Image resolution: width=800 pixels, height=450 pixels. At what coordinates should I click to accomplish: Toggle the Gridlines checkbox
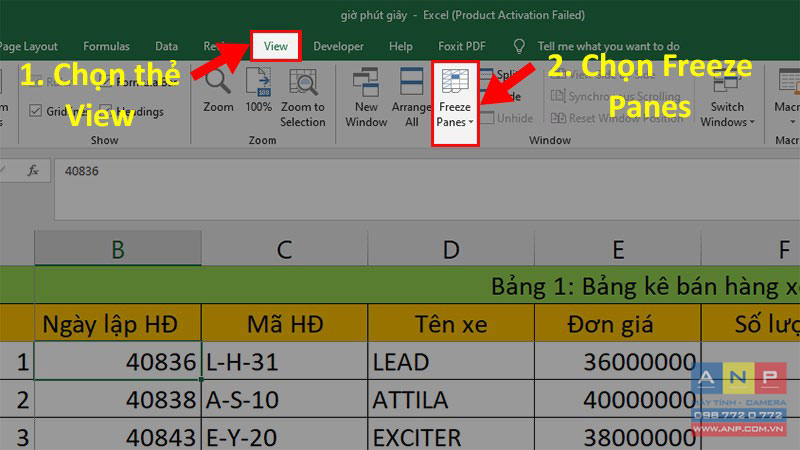35,111
